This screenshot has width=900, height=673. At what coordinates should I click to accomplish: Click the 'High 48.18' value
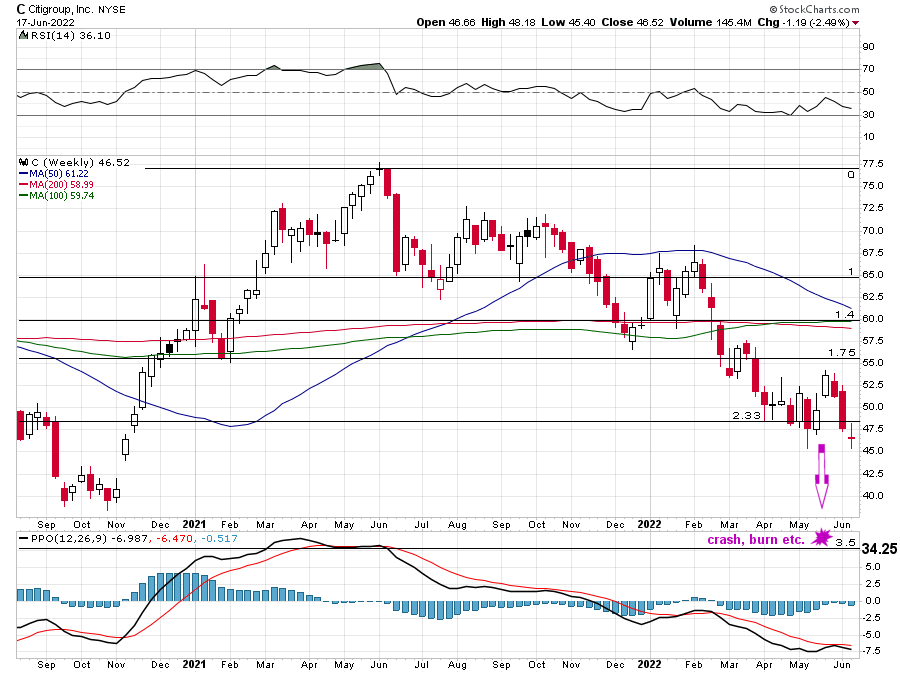[509, 22]
